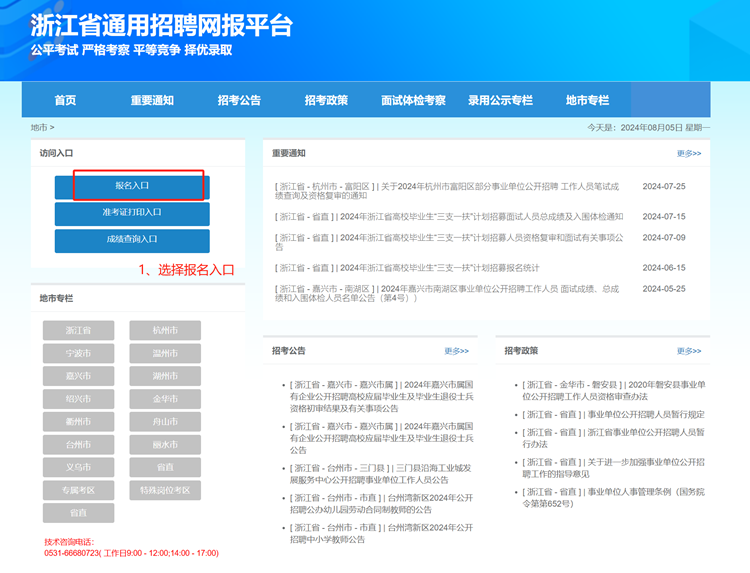Switch to 招考公告 navigation item
This screenshot has height=573, width=750.
click(239, 100)
